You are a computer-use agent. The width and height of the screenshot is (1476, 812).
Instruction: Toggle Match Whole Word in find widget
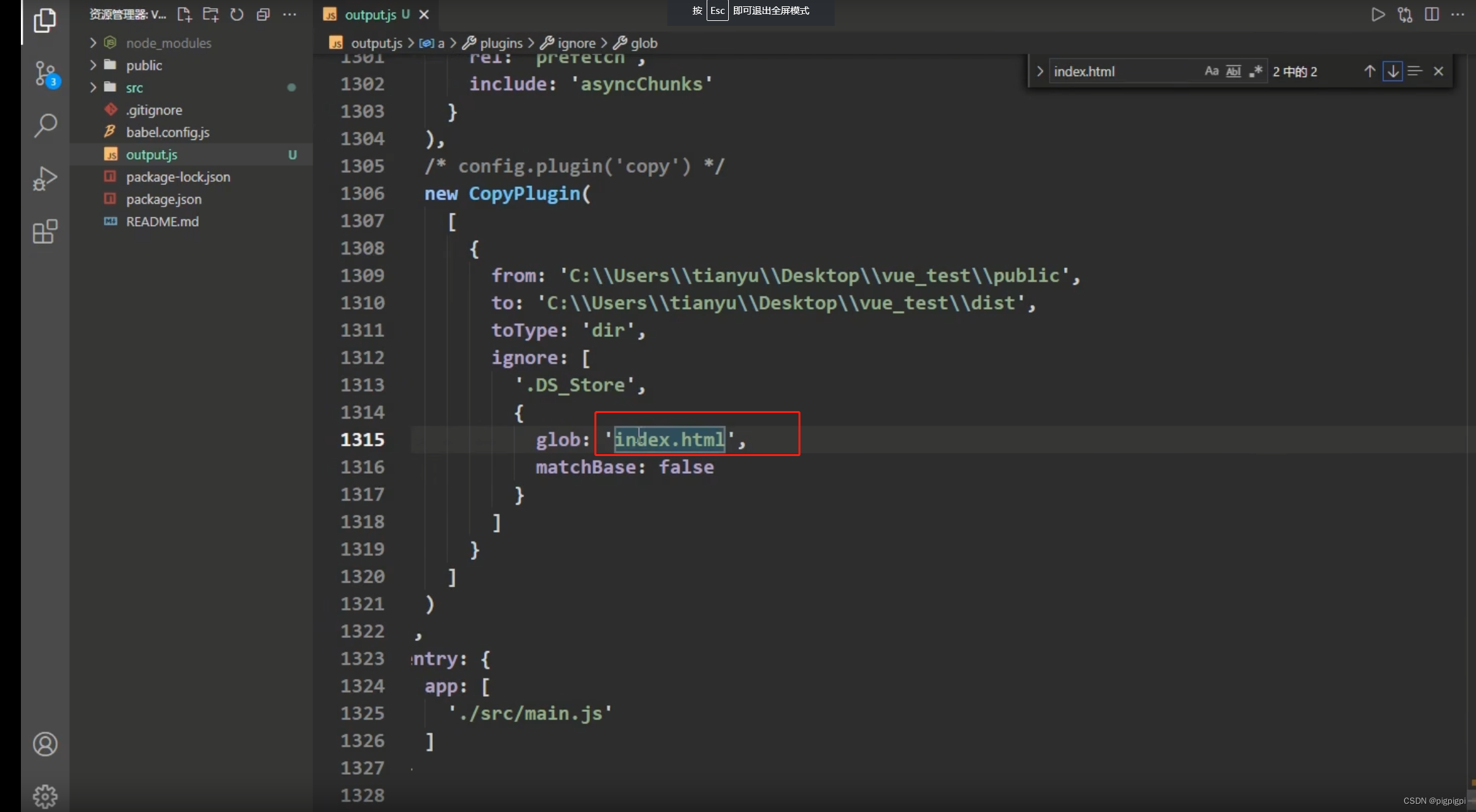point(1233,71)
